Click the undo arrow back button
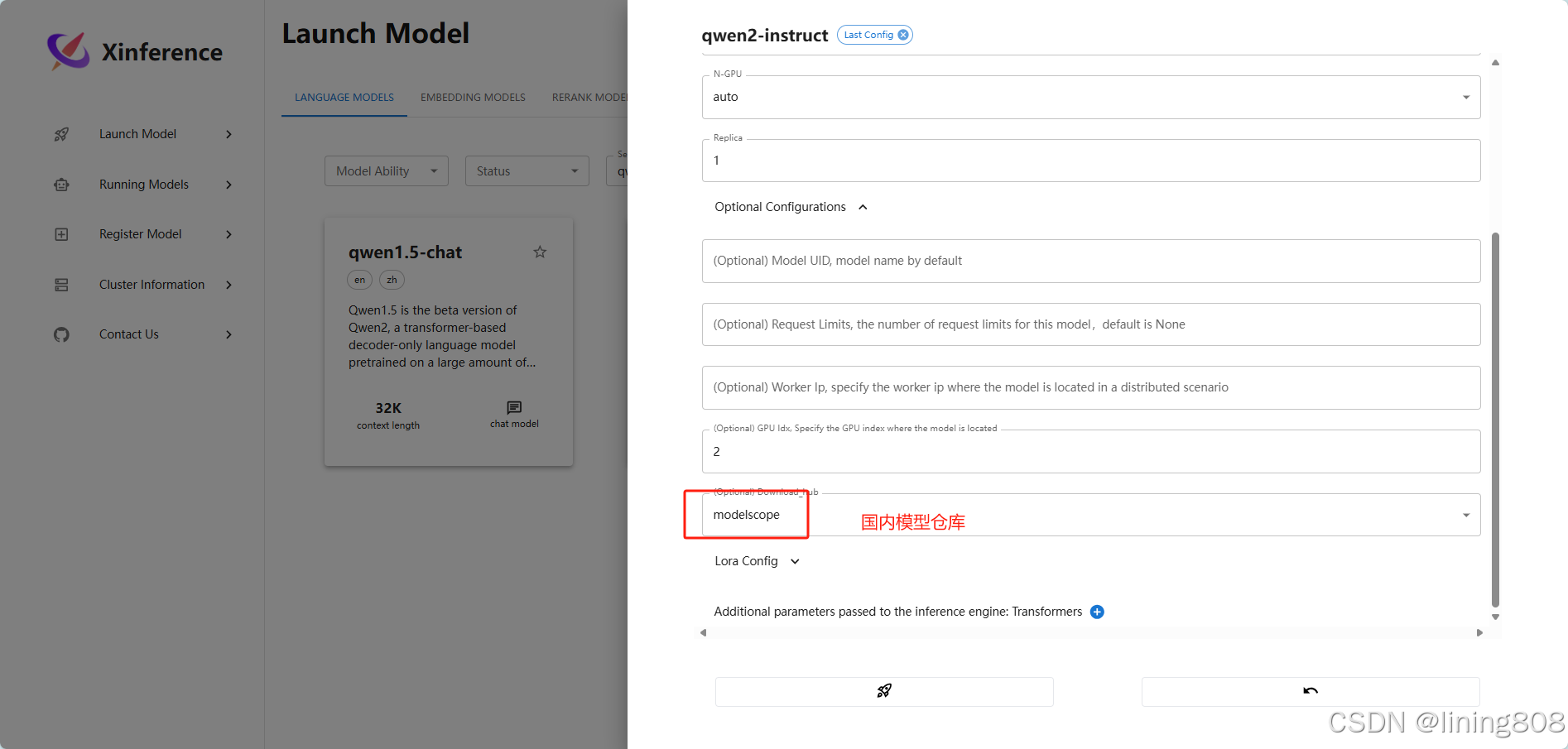The image size is (1568, 749). pos(1310,691)
